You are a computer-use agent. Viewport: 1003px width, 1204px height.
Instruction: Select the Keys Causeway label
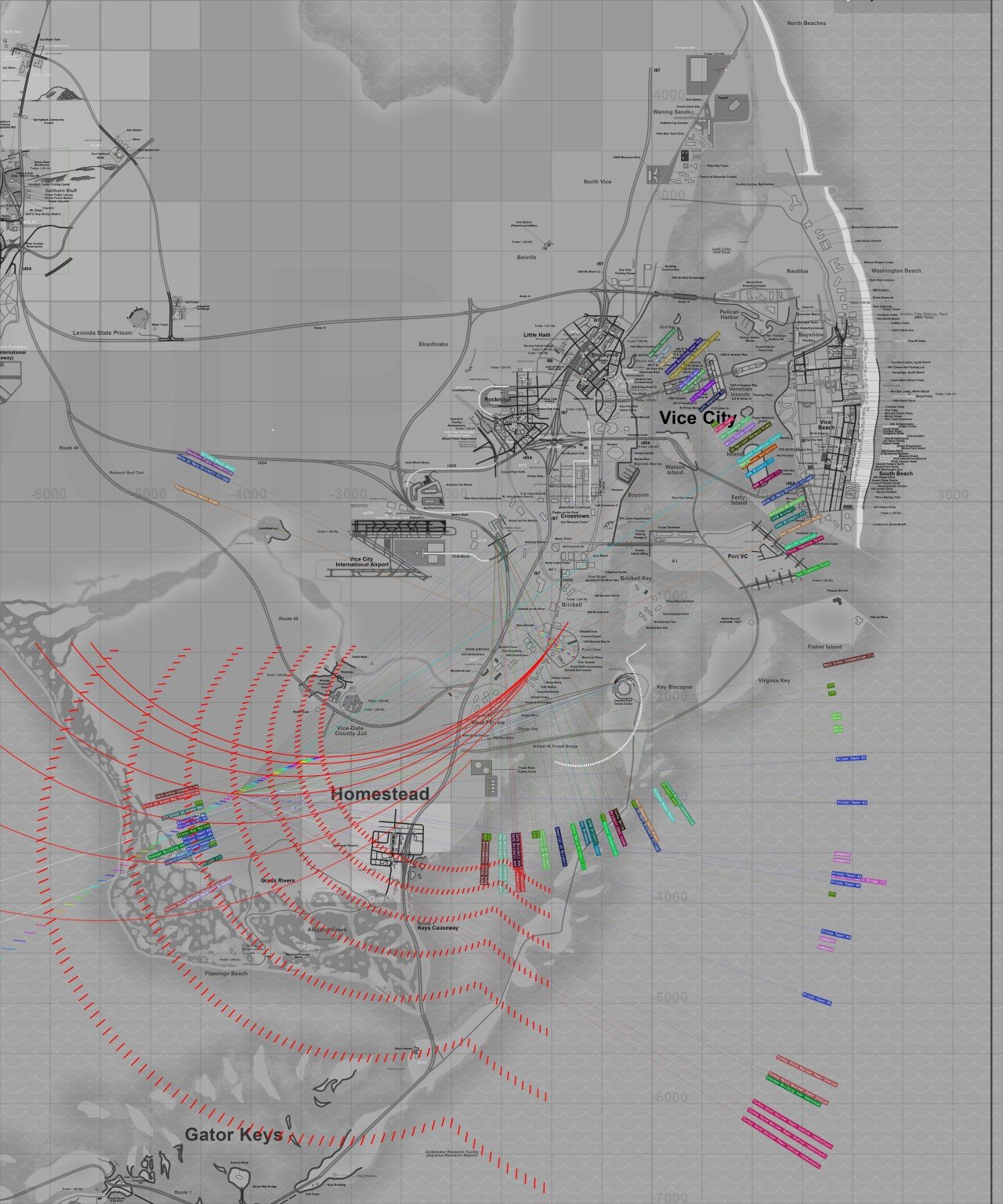(437, 927)
